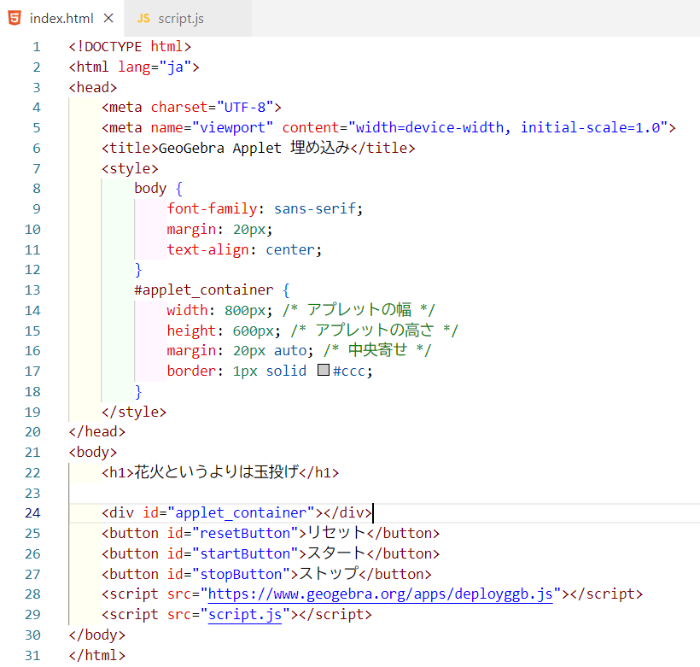Click startButton line with スタート
The image size is (700, 667).
pyautogui.click(x=271, y=554)
